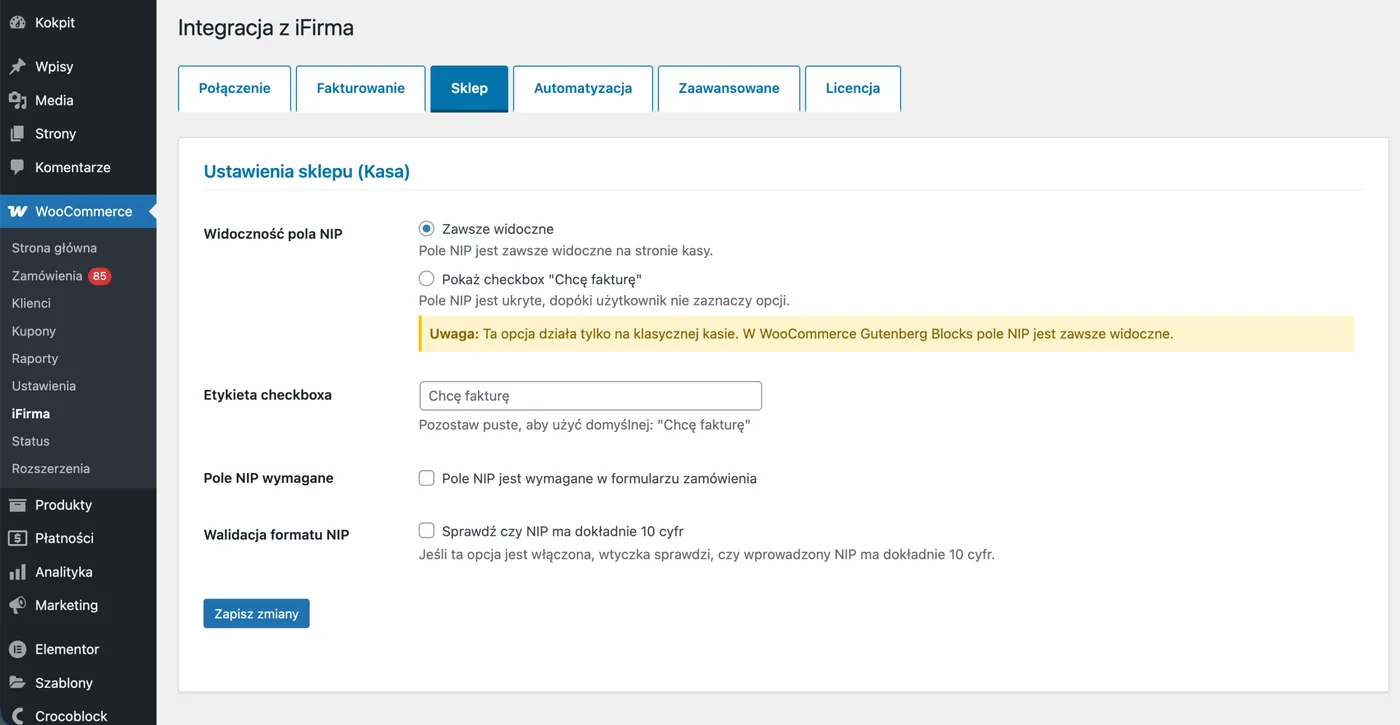Click the Szablony folder icon
Screen dimensions: 1400x725
pyautogui.click(x=17, y=683)
